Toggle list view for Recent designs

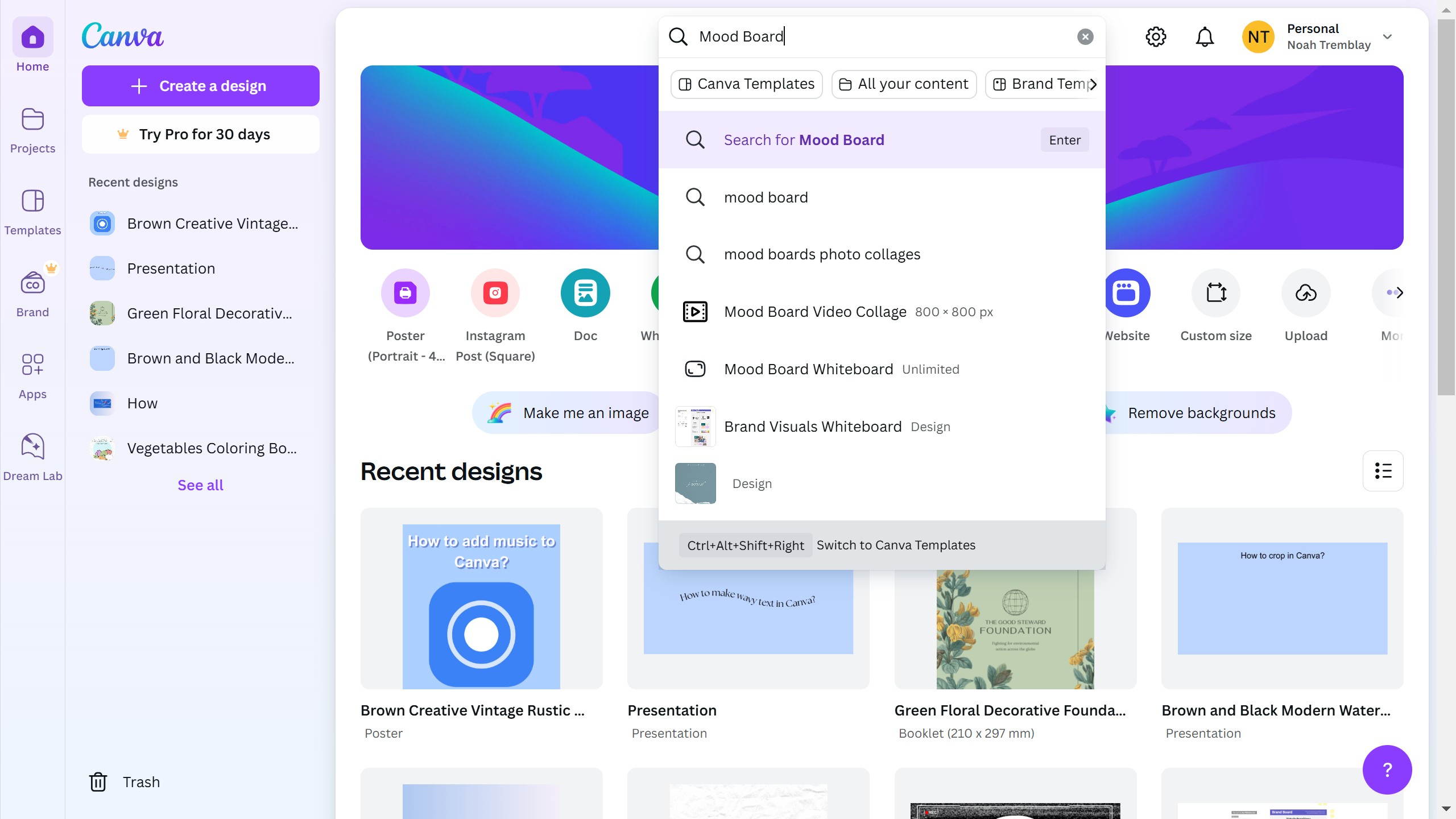pyautogui.click(x=1382, y=471)
